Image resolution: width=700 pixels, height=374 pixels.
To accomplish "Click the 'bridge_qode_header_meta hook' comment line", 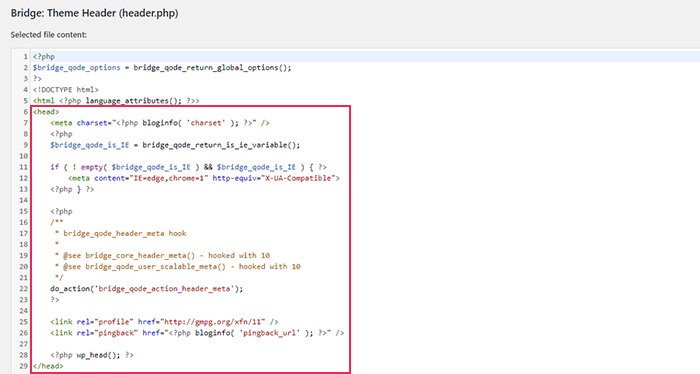I will [121, 233].
